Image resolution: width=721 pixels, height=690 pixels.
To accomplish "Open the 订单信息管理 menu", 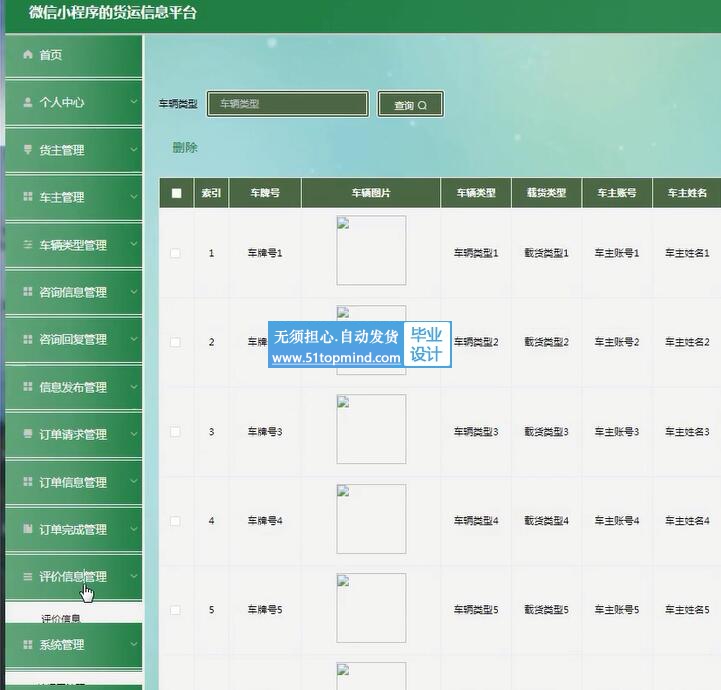I will point(74,482).
